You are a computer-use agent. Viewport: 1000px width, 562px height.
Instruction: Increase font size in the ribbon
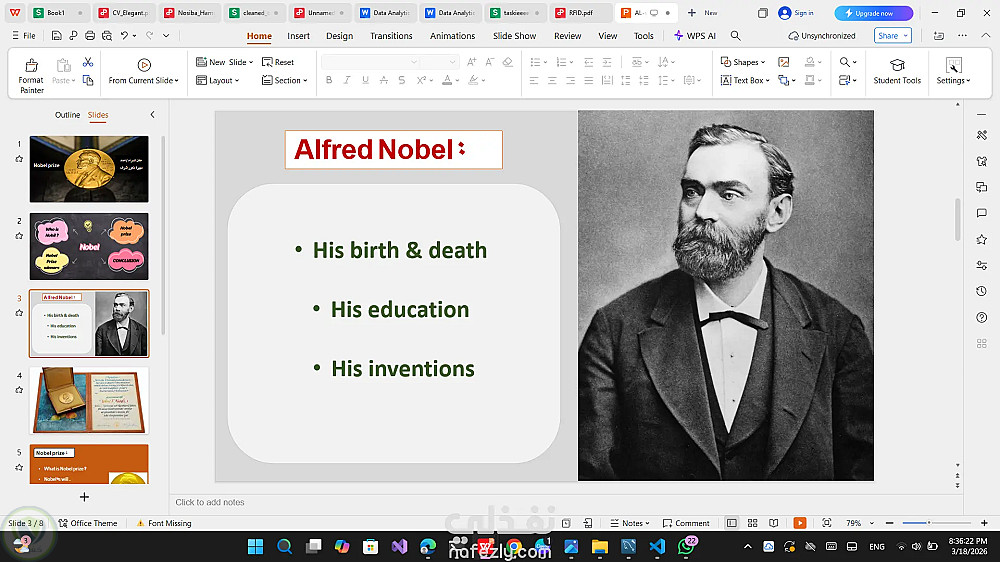pyautogui.click(x=471, y=62)
